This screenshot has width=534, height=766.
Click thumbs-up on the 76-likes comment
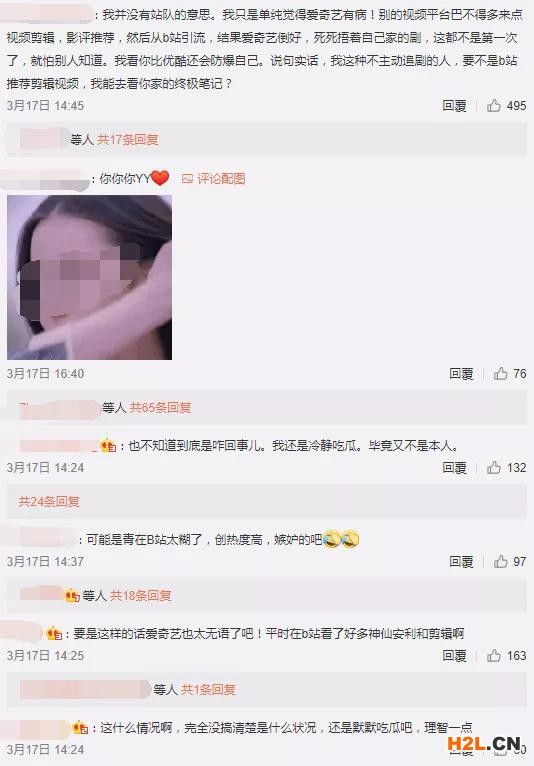[500, 374]
